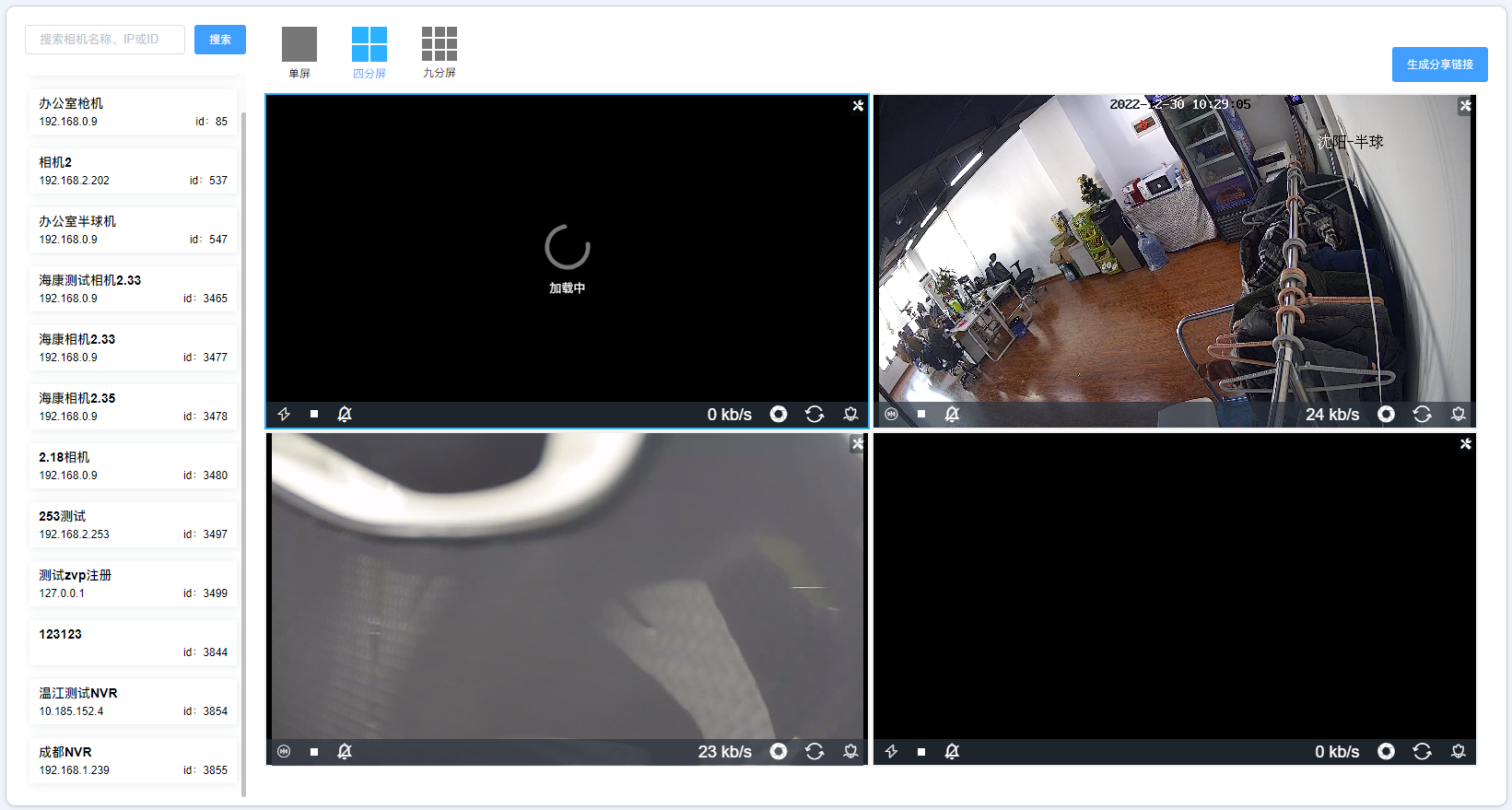The image size is (1512, 810).
Task: Select the 四分屏 four-screen layout
Action: [369, 52]
